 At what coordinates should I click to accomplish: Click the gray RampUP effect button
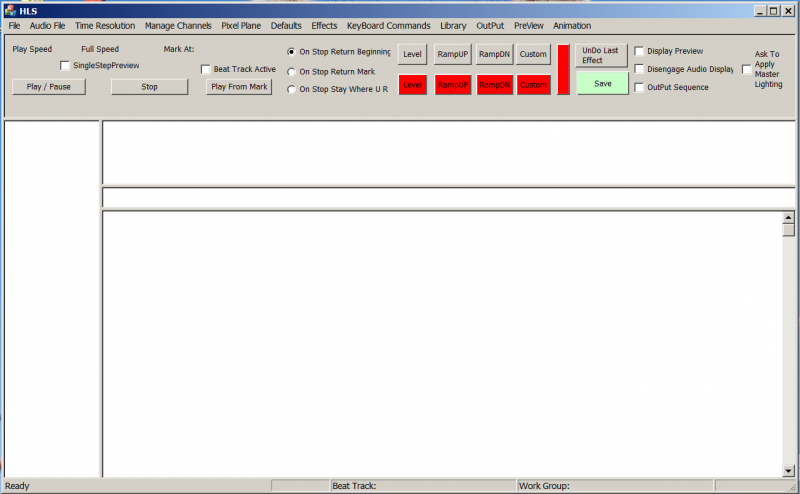pyautogui.click(x=453, y=54)
